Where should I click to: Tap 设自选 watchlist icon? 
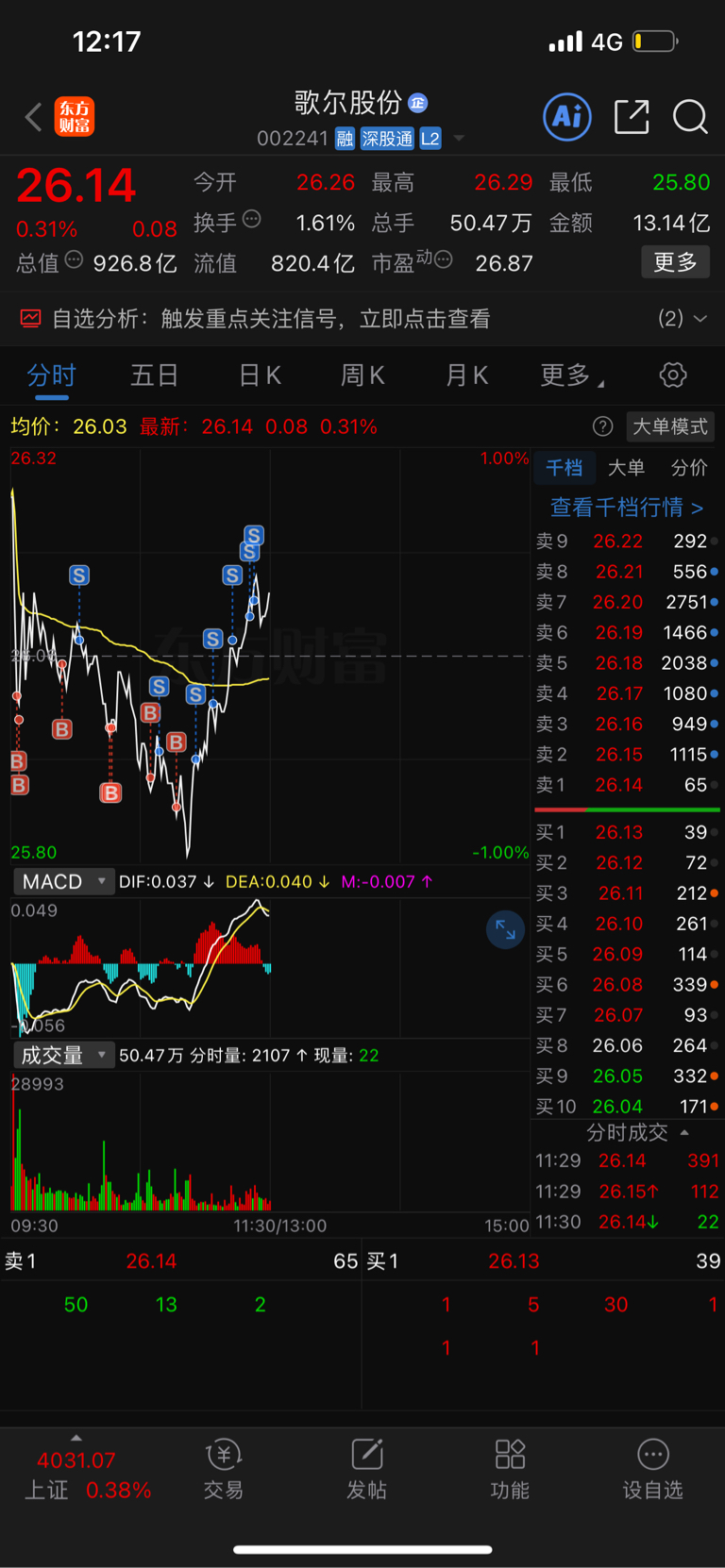pyautogui.click(x=653, y=1456)
